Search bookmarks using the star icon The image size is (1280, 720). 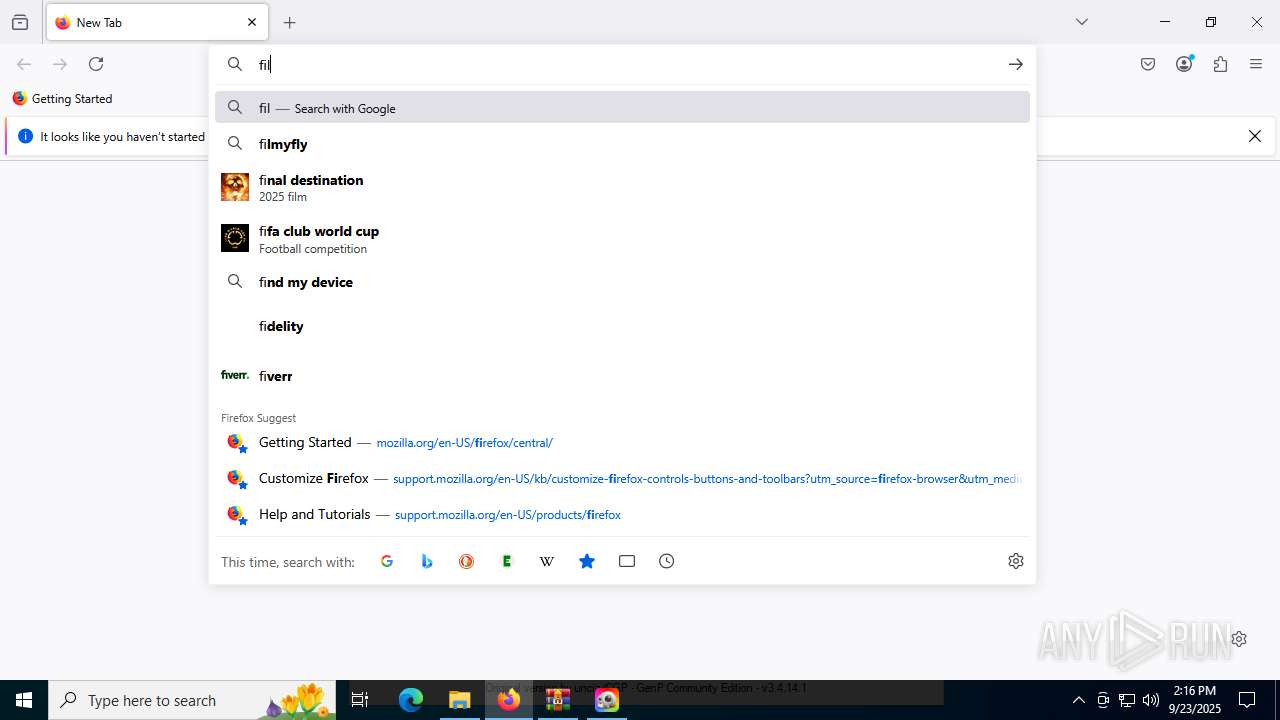click(x=587, y=561)
